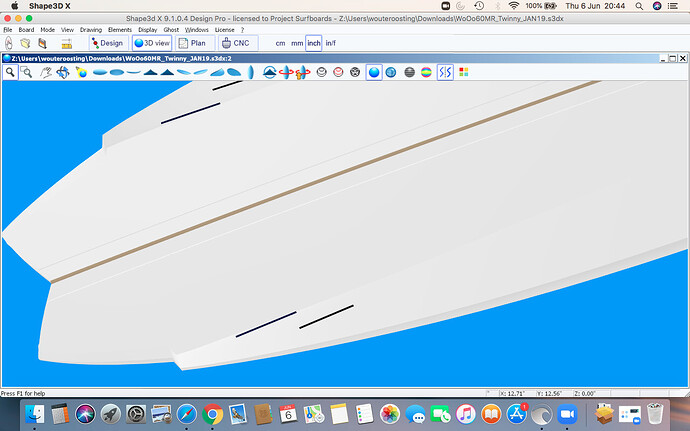Open Google Chrome from the dock

click(212, 413)
